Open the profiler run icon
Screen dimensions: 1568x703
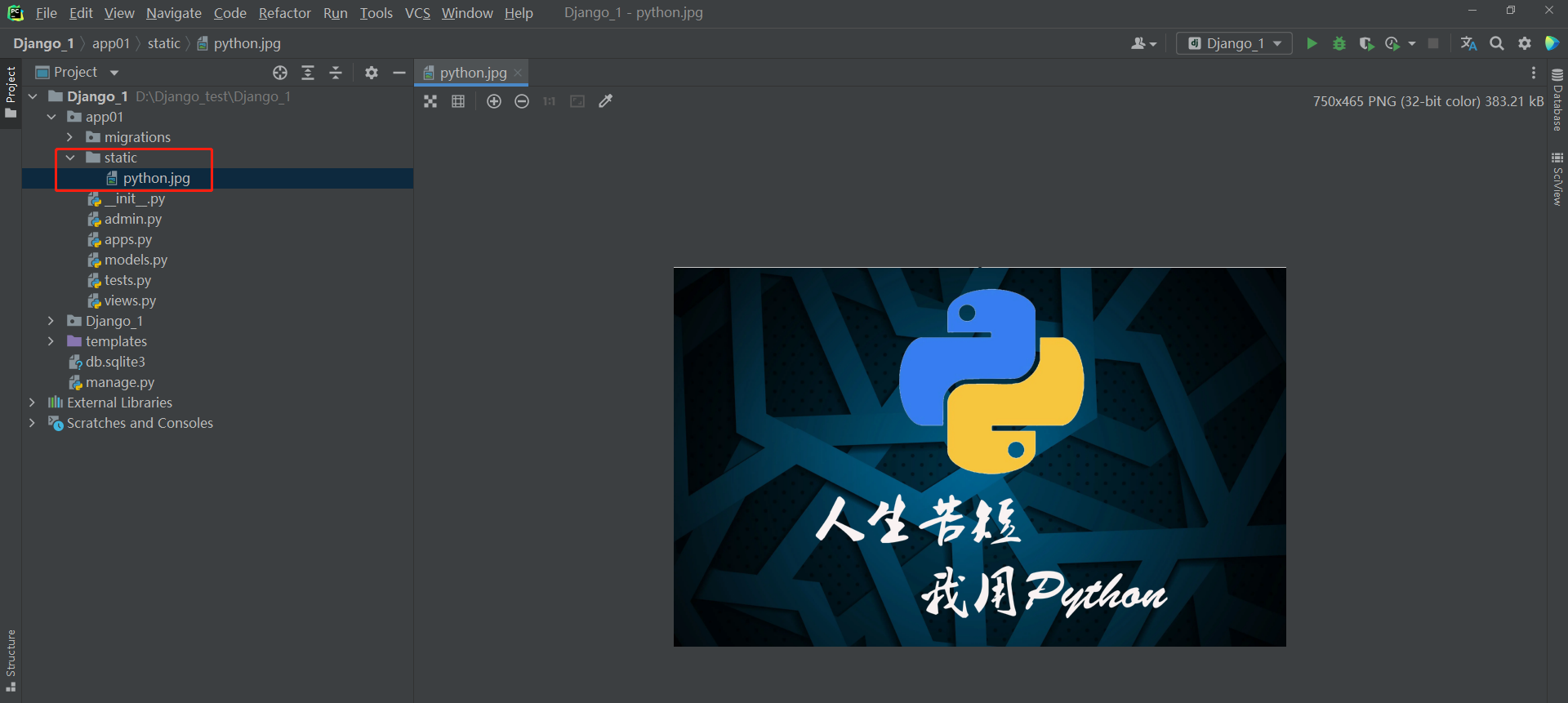1393,43
